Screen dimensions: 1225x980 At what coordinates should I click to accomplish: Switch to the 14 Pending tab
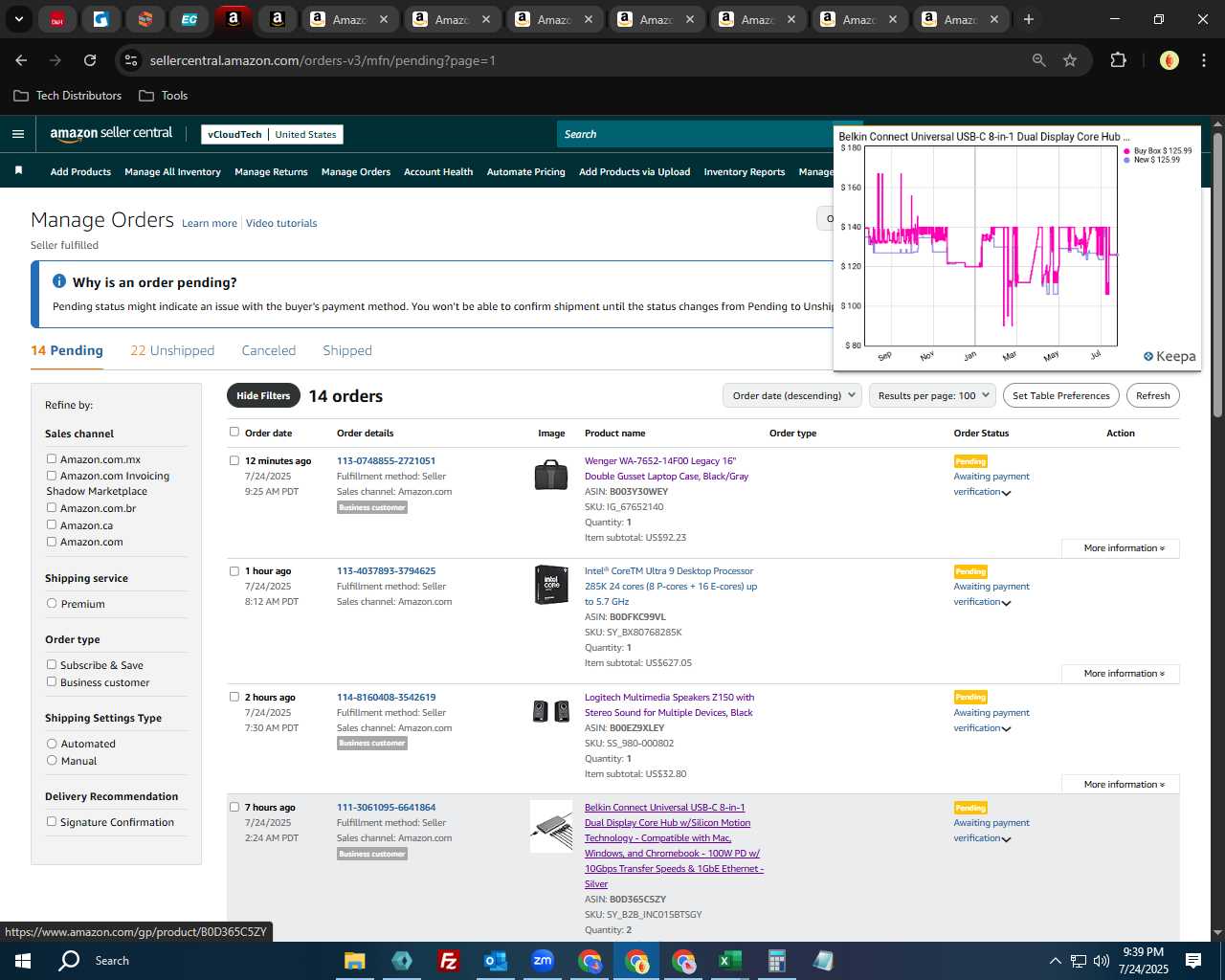(67, 350)
